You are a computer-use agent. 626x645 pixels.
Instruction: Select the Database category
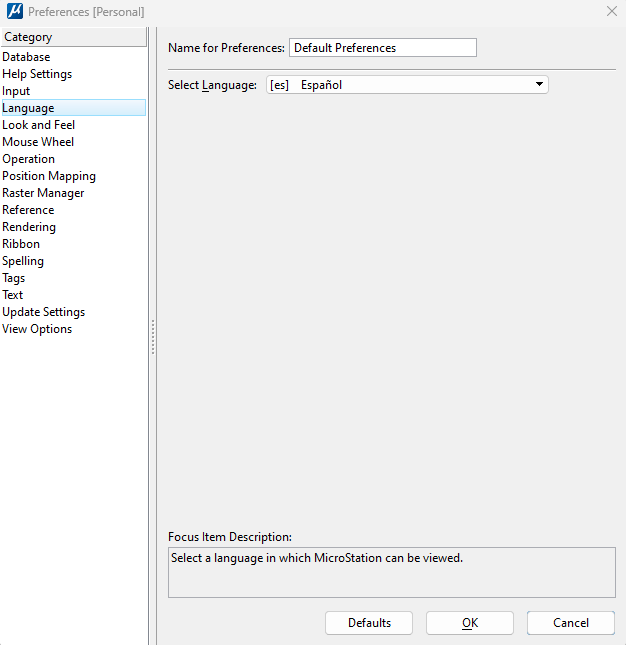tap(74, 57)
